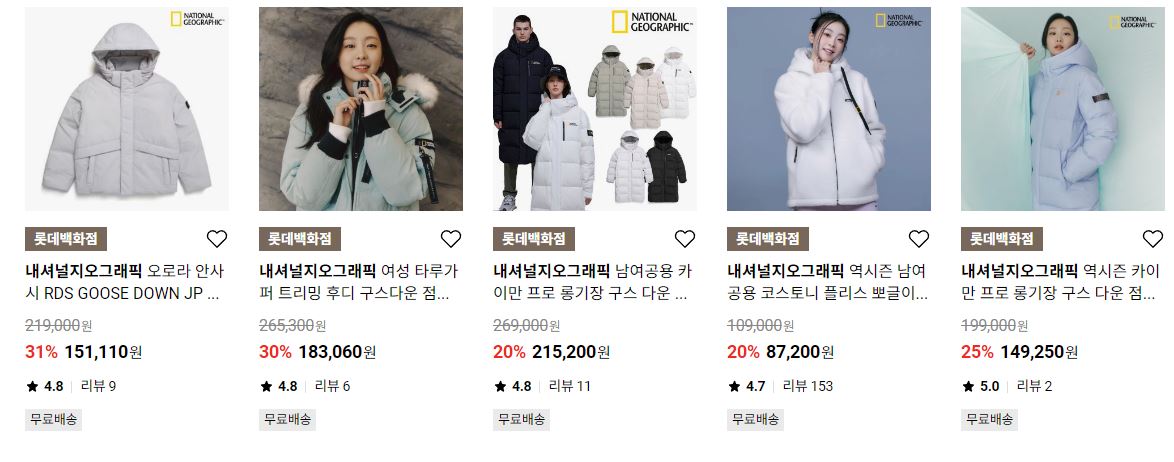This screenshot has width=1174, height=462.
Task: Favorite the 215,200원 long down coat
Action: click(x=685, y=239)
